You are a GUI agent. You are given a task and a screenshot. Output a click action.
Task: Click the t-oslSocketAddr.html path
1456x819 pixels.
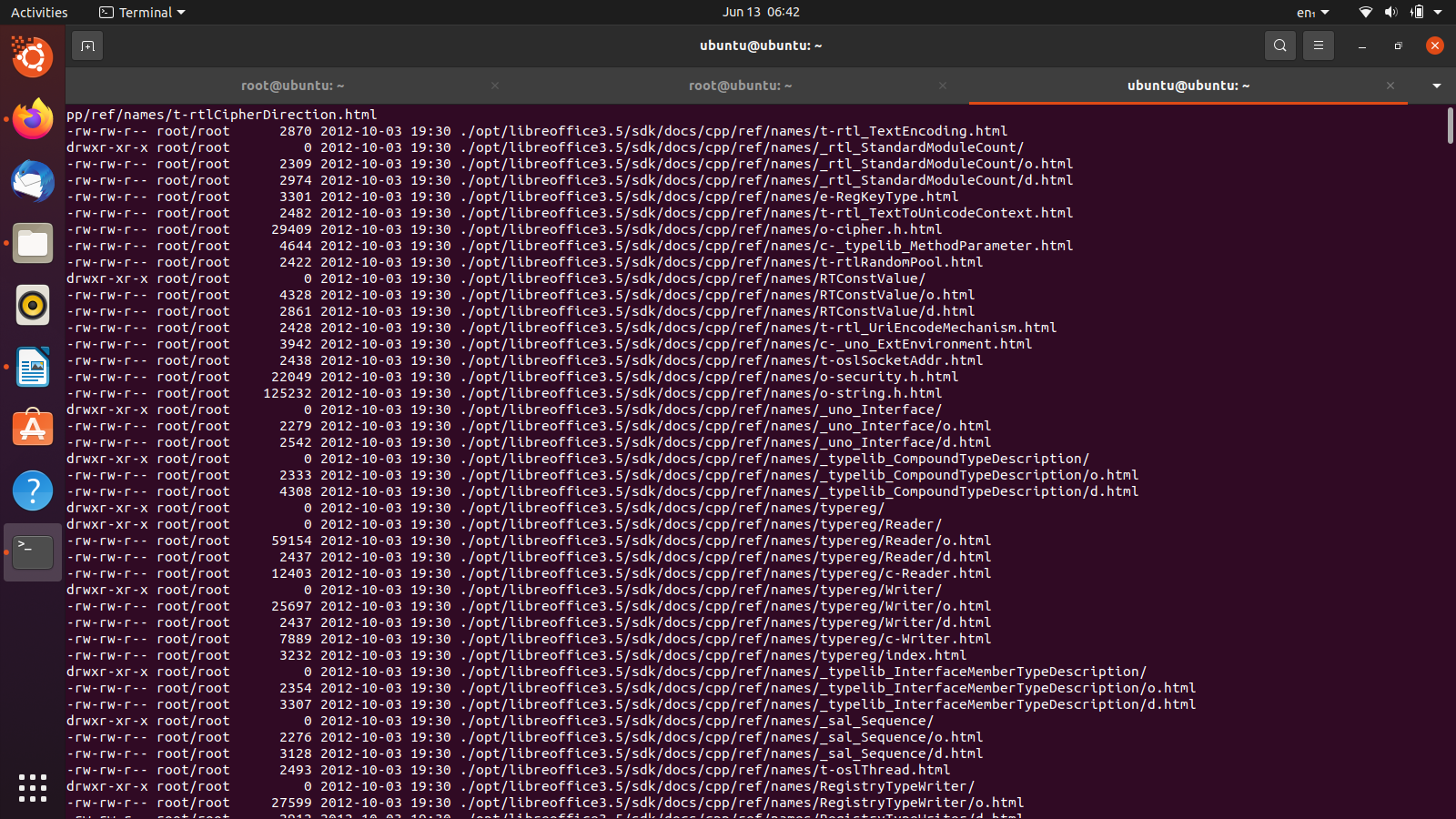722,360
